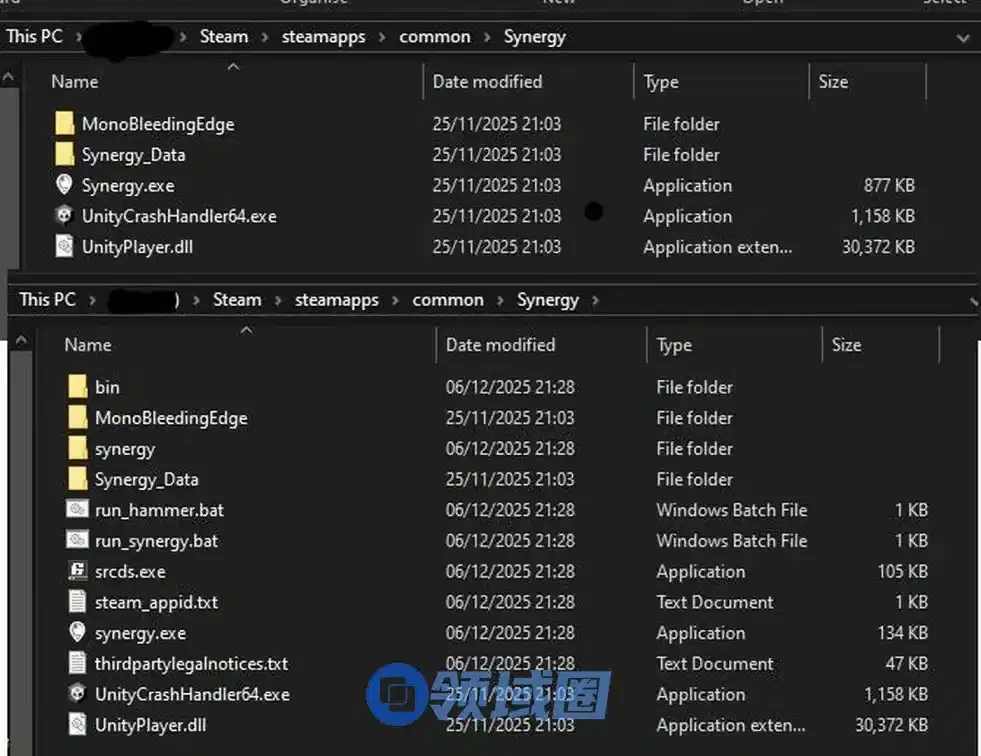
Task: Go to common in the lower window breadcrumb
Action: [448, 300]
